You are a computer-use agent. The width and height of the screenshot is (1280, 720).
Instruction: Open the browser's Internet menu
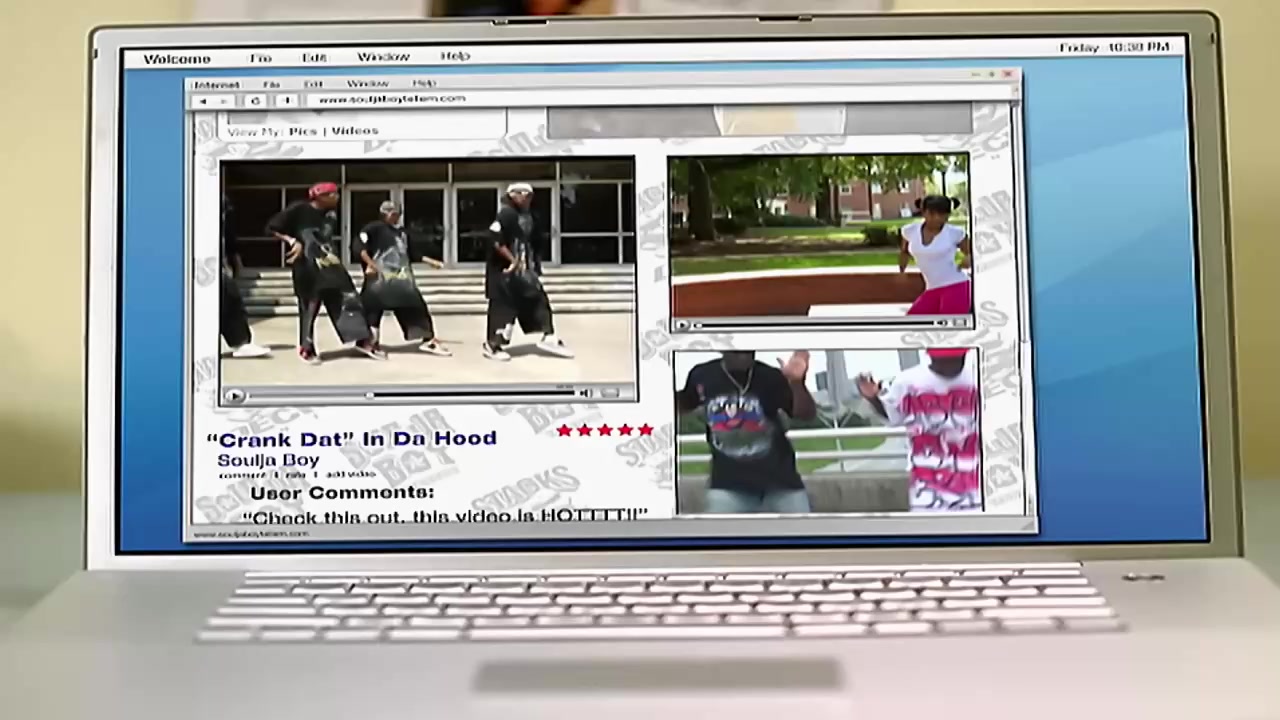coord(216,85)
